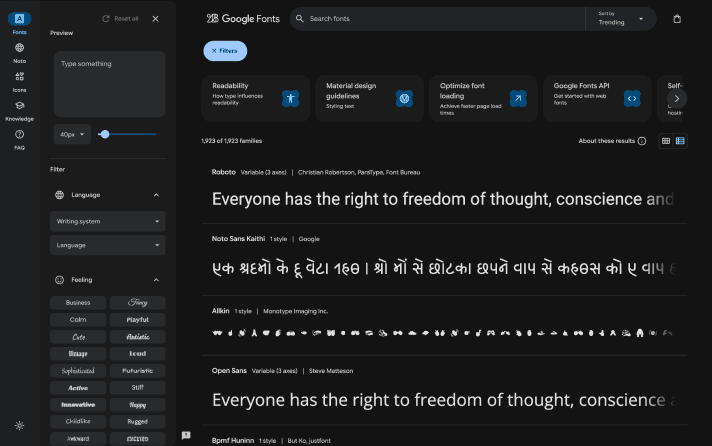Toggle the Playful feeling filter

138,320
